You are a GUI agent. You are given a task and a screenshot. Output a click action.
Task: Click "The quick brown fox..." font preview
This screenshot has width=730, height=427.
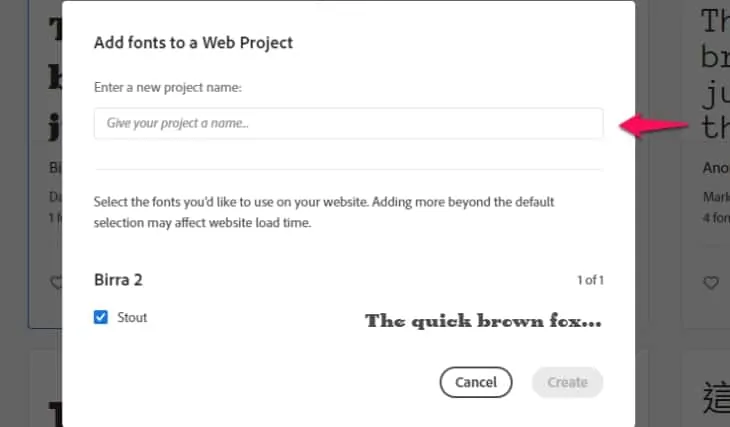coord(483,321)
